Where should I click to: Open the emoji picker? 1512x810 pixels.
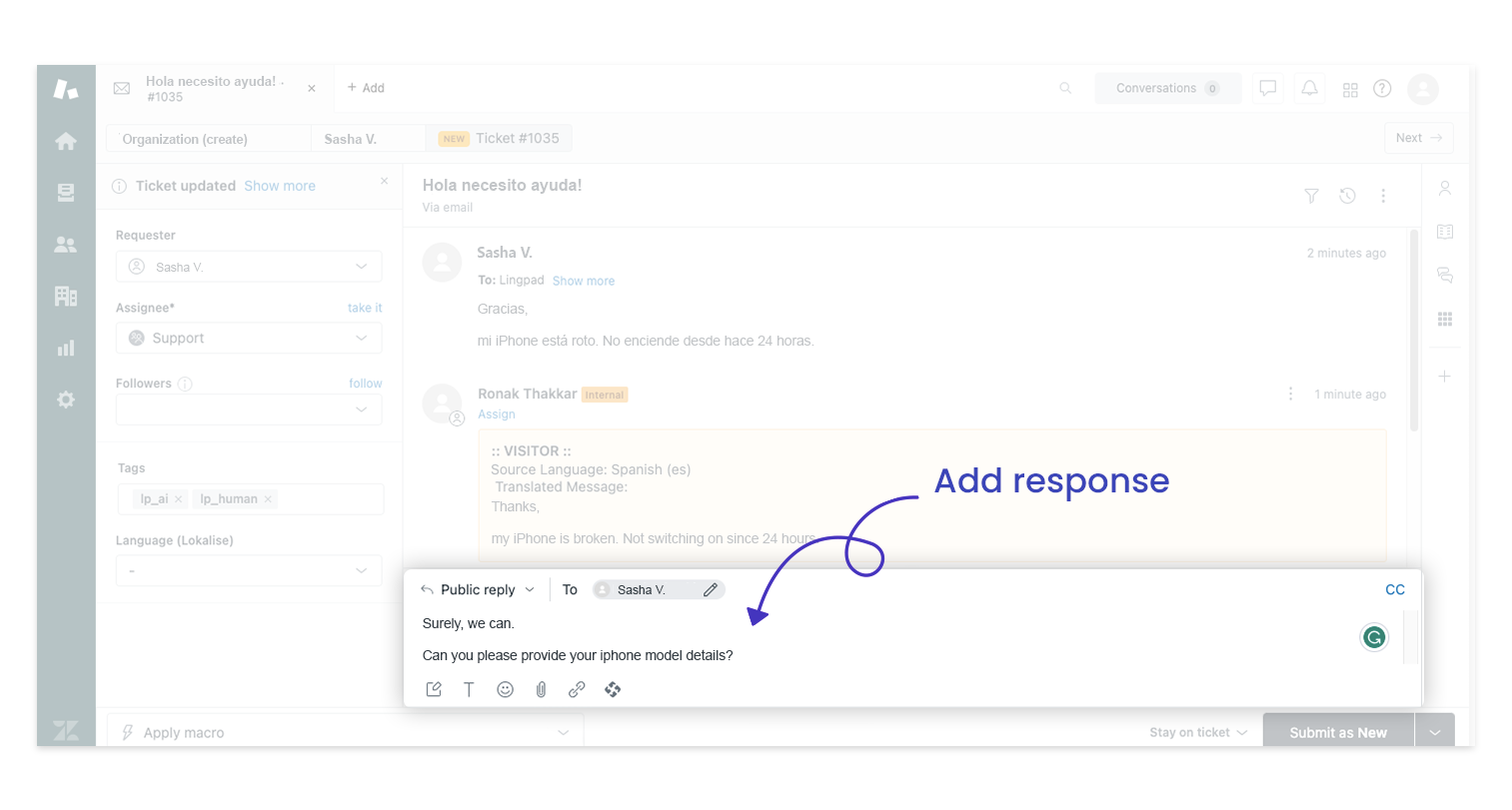[x=505, y=689]
